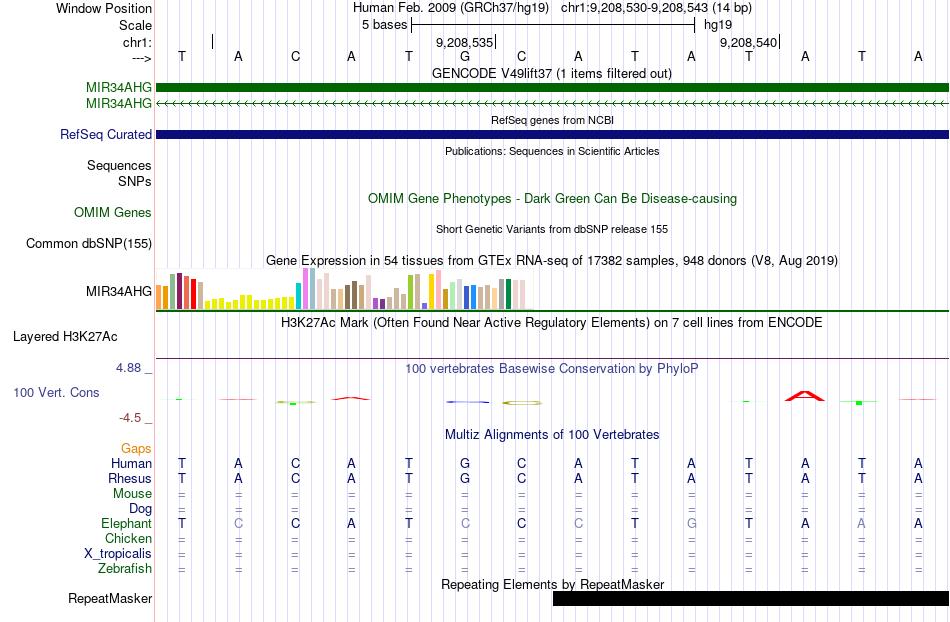Click the X_tropicalis species row label
Image resolution: width=950 pixels, height=622 pixels.
click(x=118, y=554)
